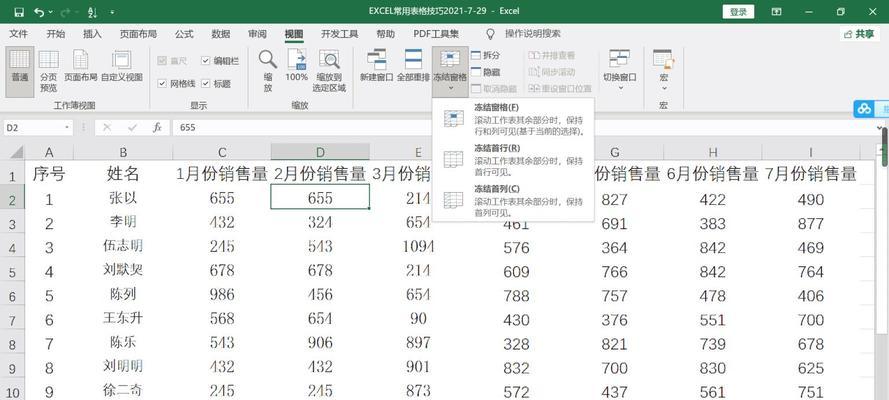Click the Save icon in title bar
The width and height of the screenshot is (889, 400).
click(x=19, y=12)
